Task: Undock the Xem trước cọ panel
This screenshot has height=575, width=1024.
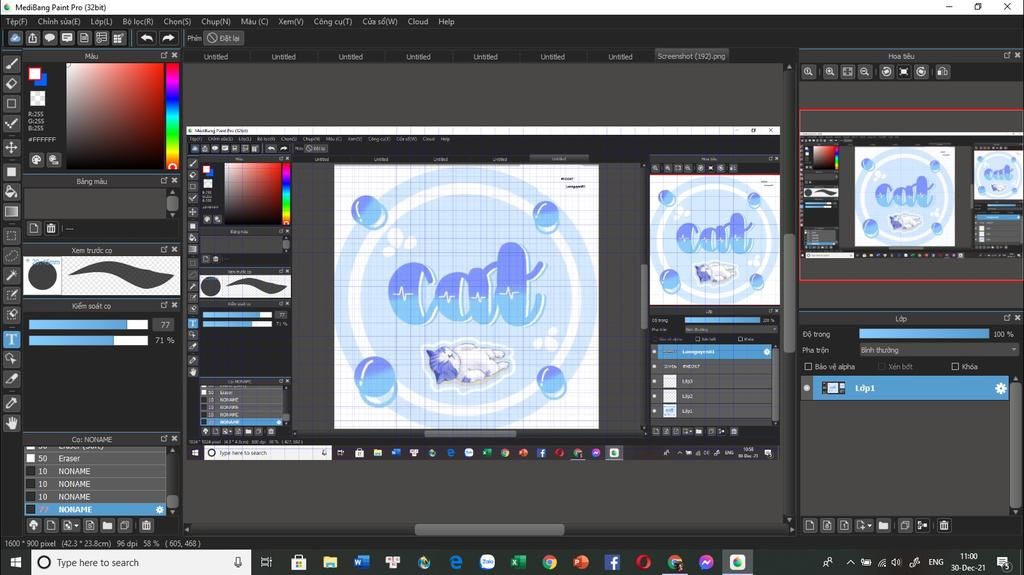Action: coord(164,250)
